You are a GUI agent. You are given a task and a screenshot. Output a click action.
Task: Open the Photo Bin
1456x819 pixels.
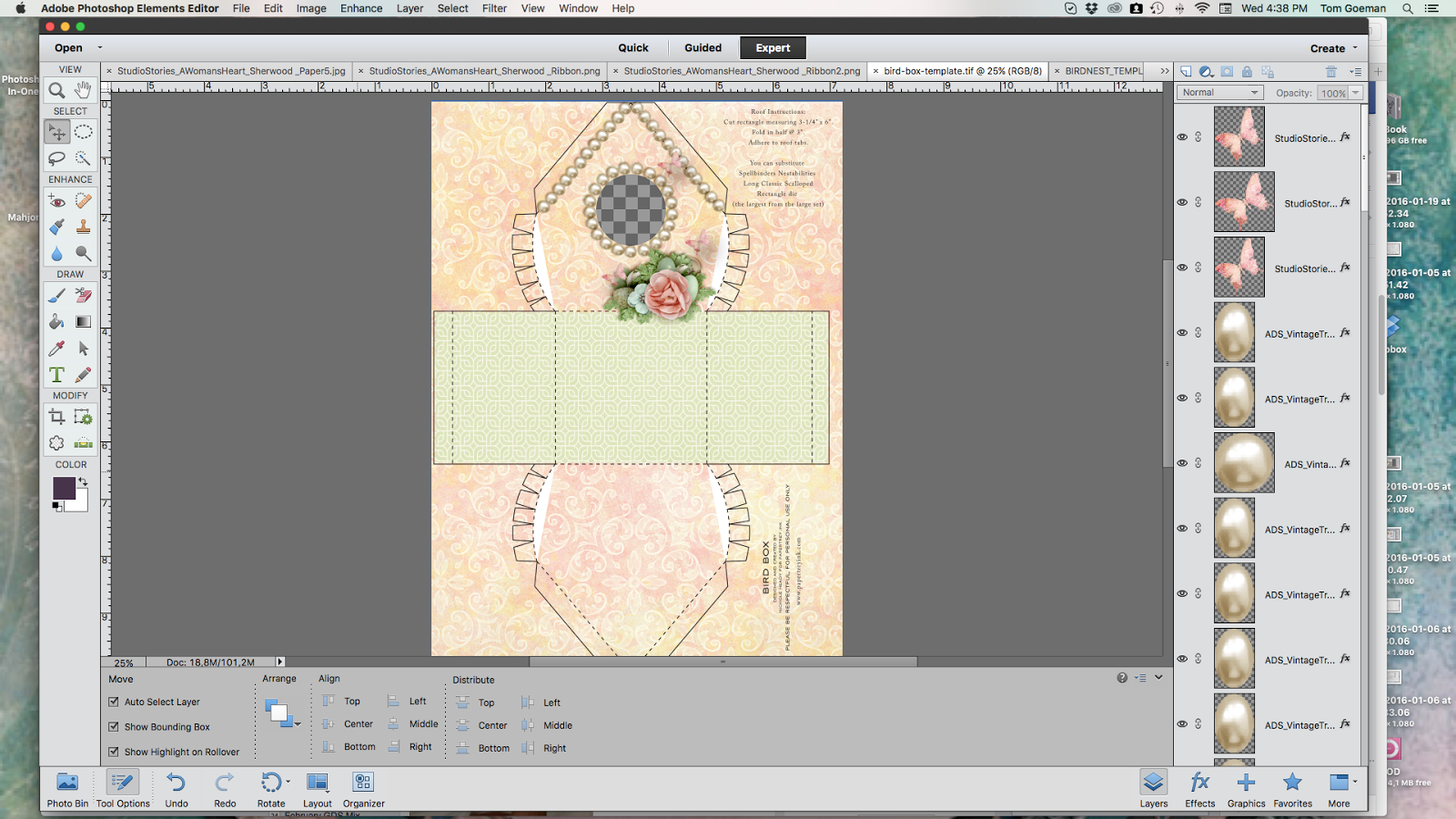[67, 789]
